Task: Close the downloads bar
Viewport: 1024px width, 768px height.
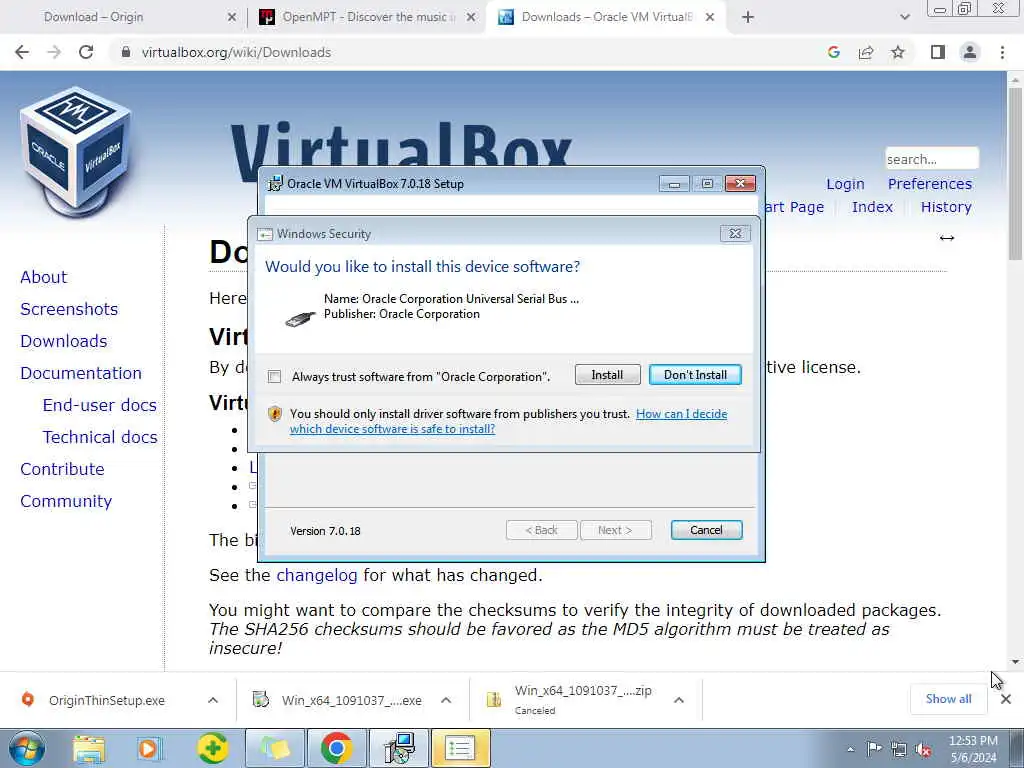Action: [x=1006, y=699]
